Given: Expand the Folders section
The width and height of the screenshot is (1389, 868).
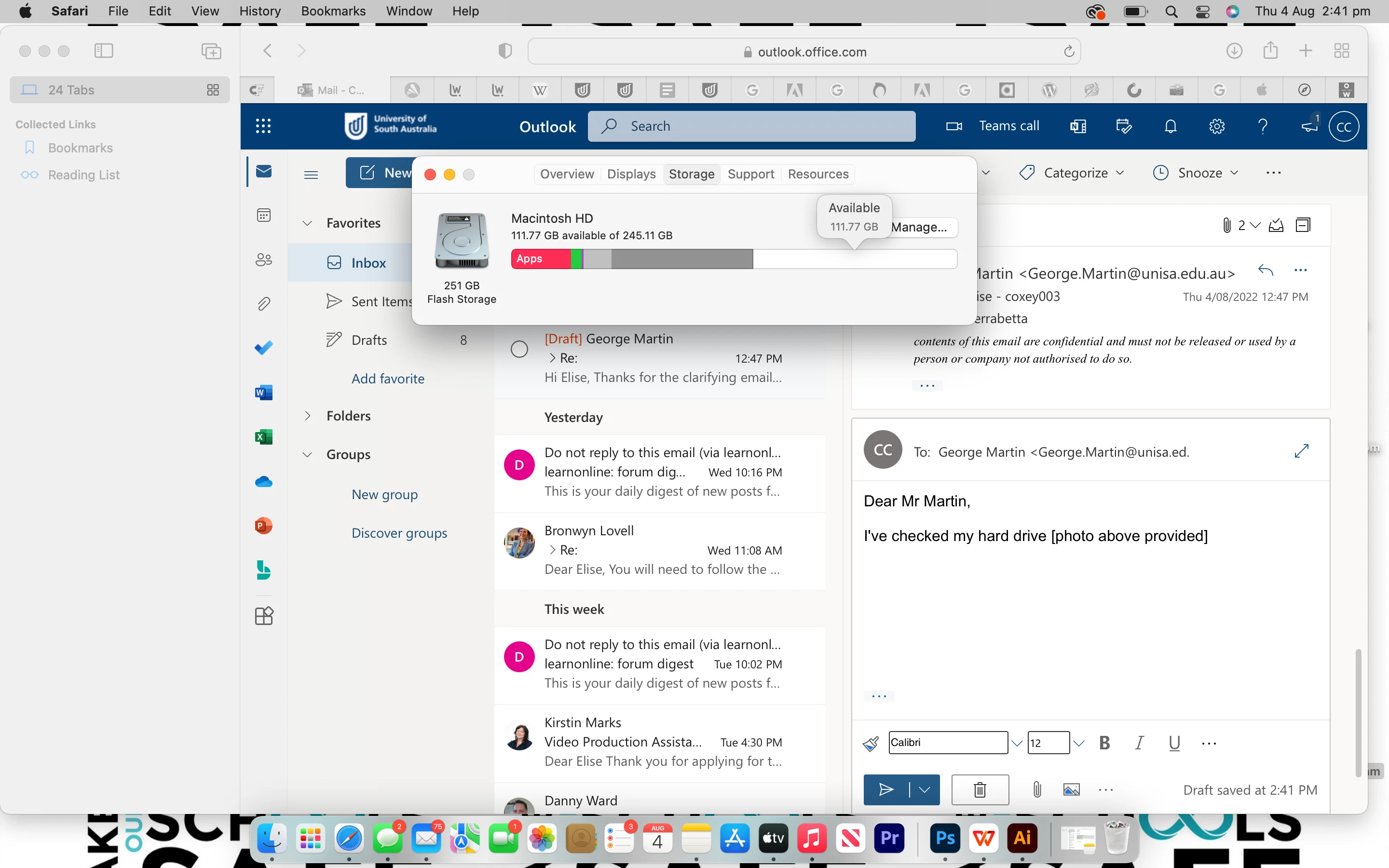Looking at the screenshot, I should click(x=308, y=416).
